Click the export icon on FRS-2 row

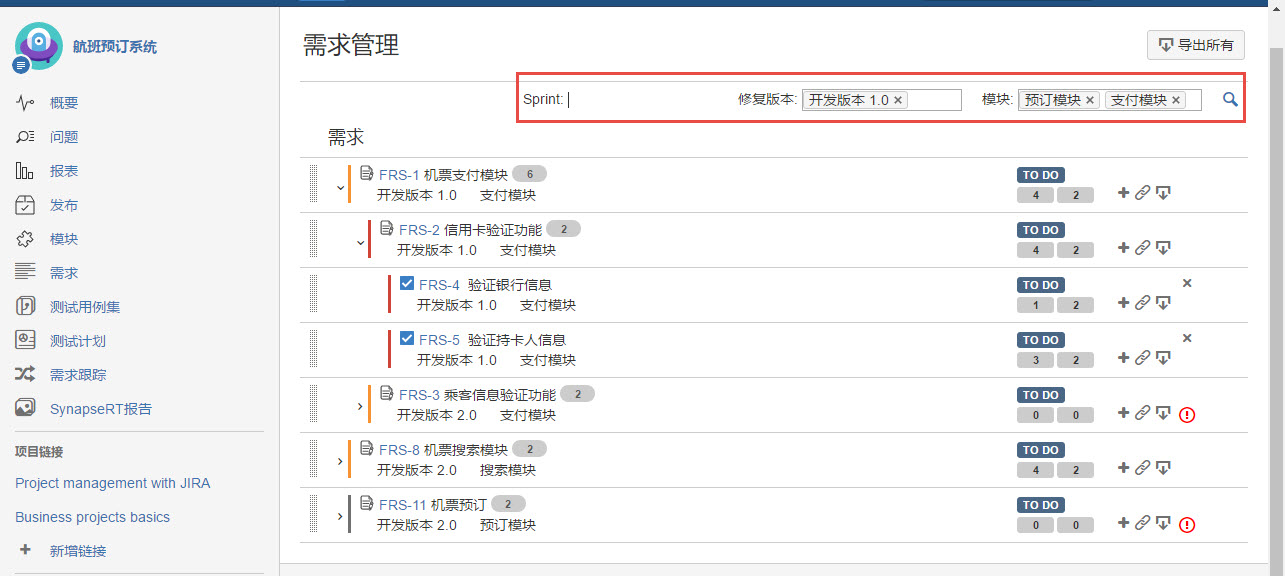1163,248
